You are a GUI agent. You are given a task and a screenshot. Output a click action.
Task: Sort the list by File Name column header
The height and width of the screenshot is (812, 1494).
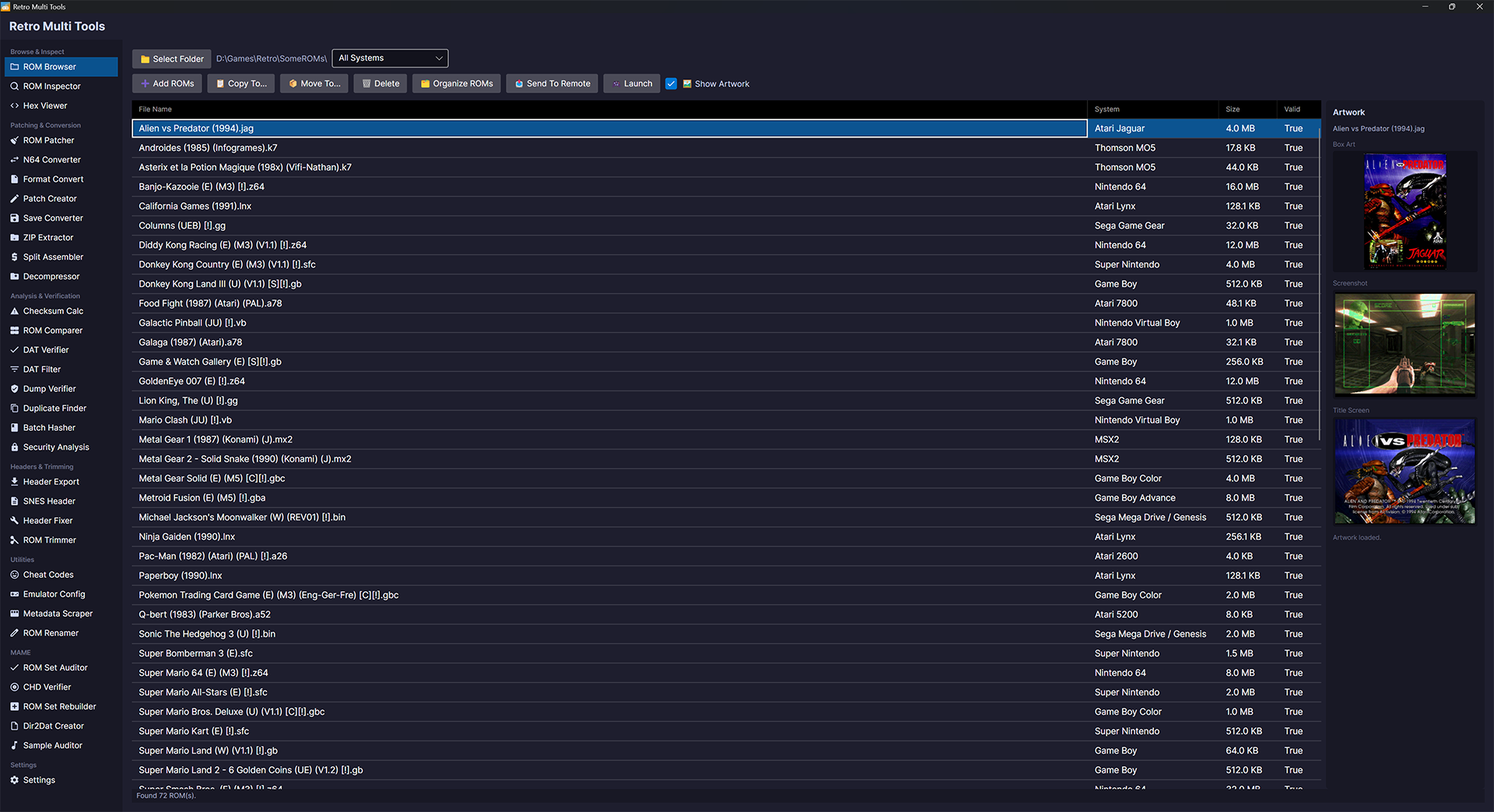(156, 110)
